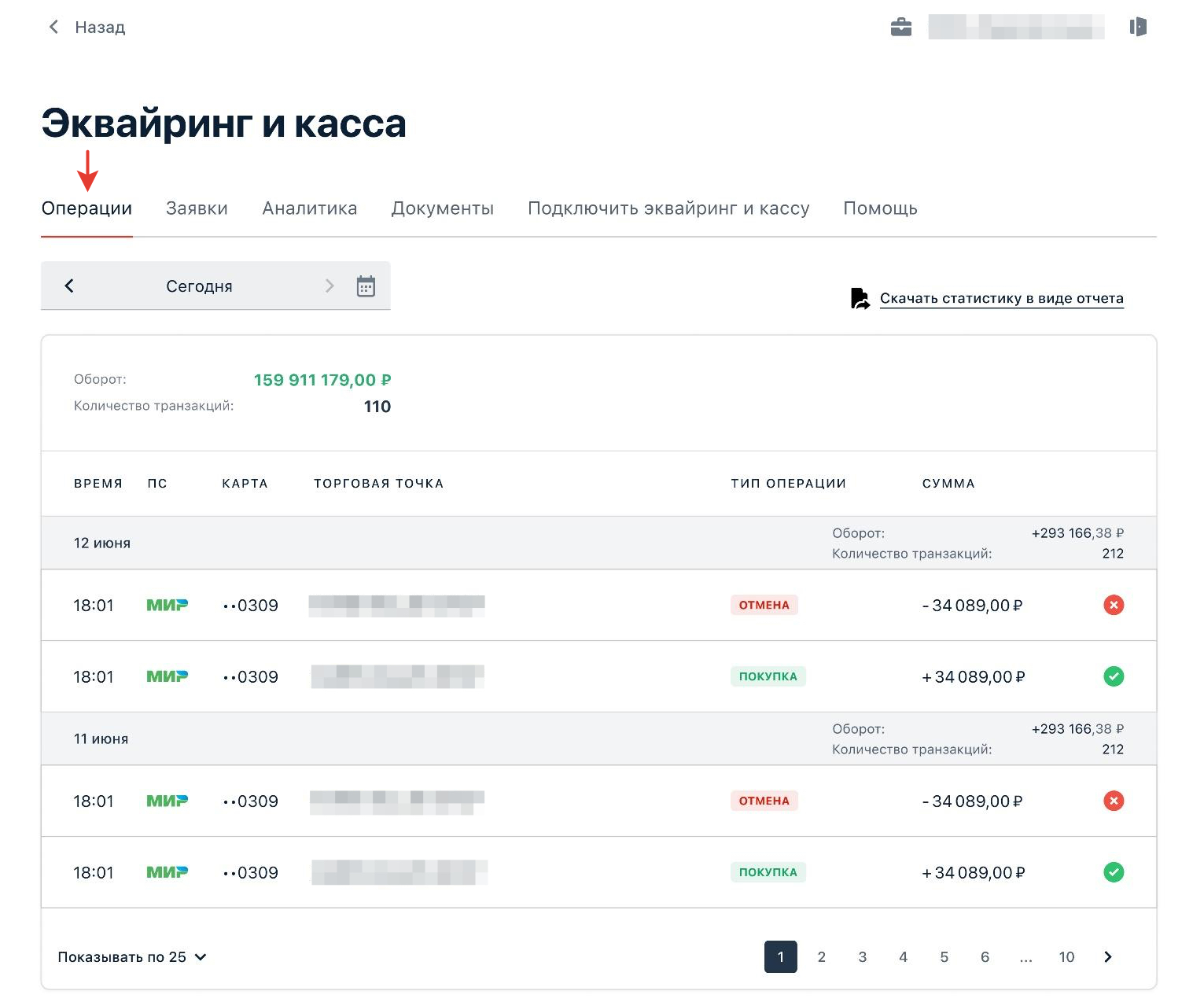Switch to the Аналитика tab
This screenshot has height=1002, width=1204.
coord(309,208)
